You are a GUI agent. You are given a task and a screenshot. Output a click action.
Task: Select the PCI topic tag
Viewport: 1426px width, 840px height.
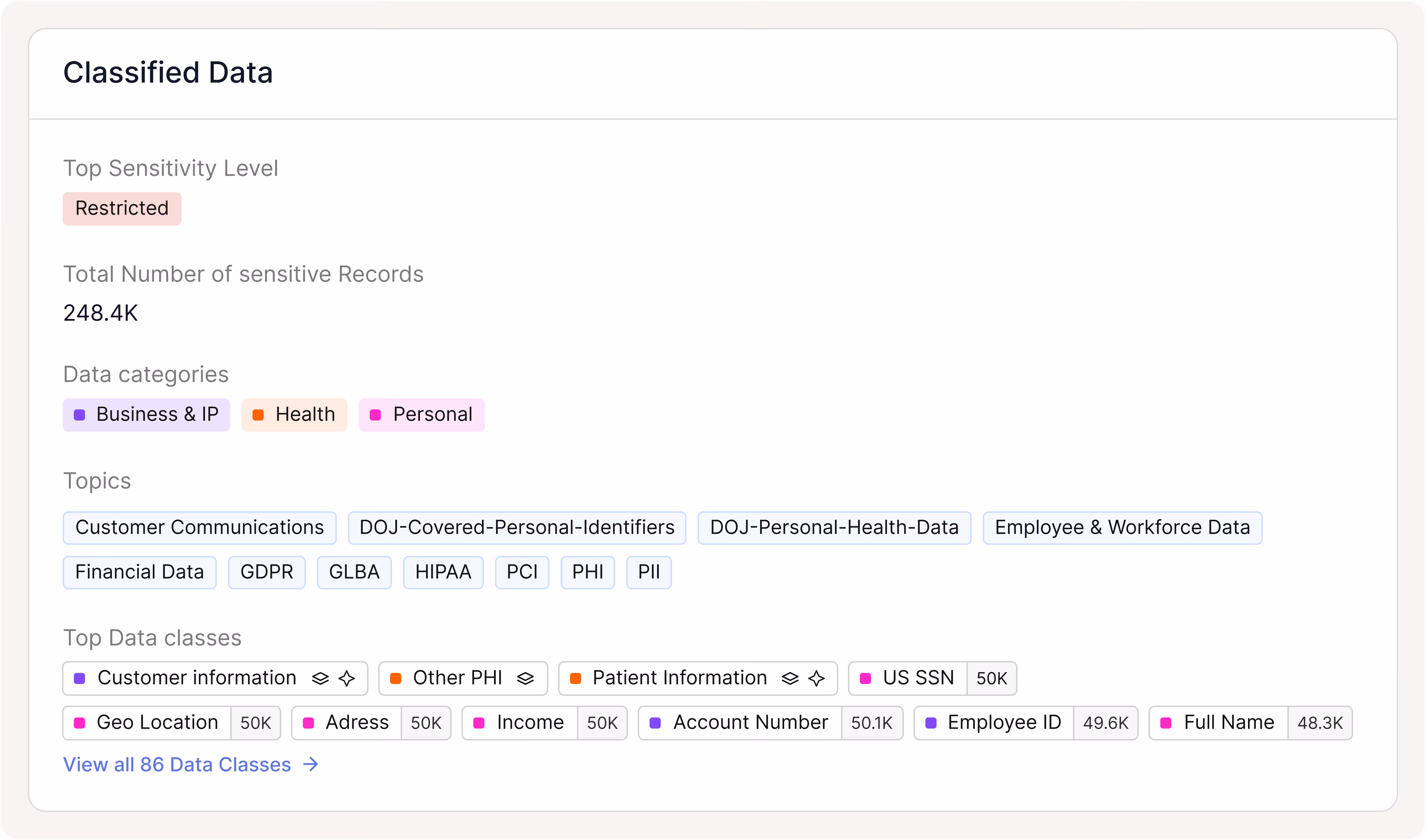click(522, 572)
